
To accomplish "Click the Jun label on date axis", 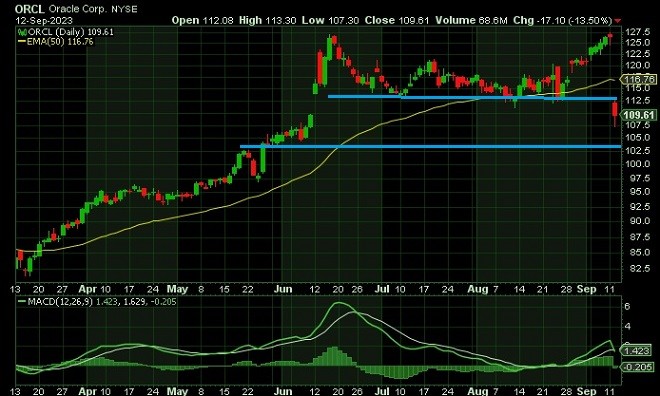I will 283,289.
